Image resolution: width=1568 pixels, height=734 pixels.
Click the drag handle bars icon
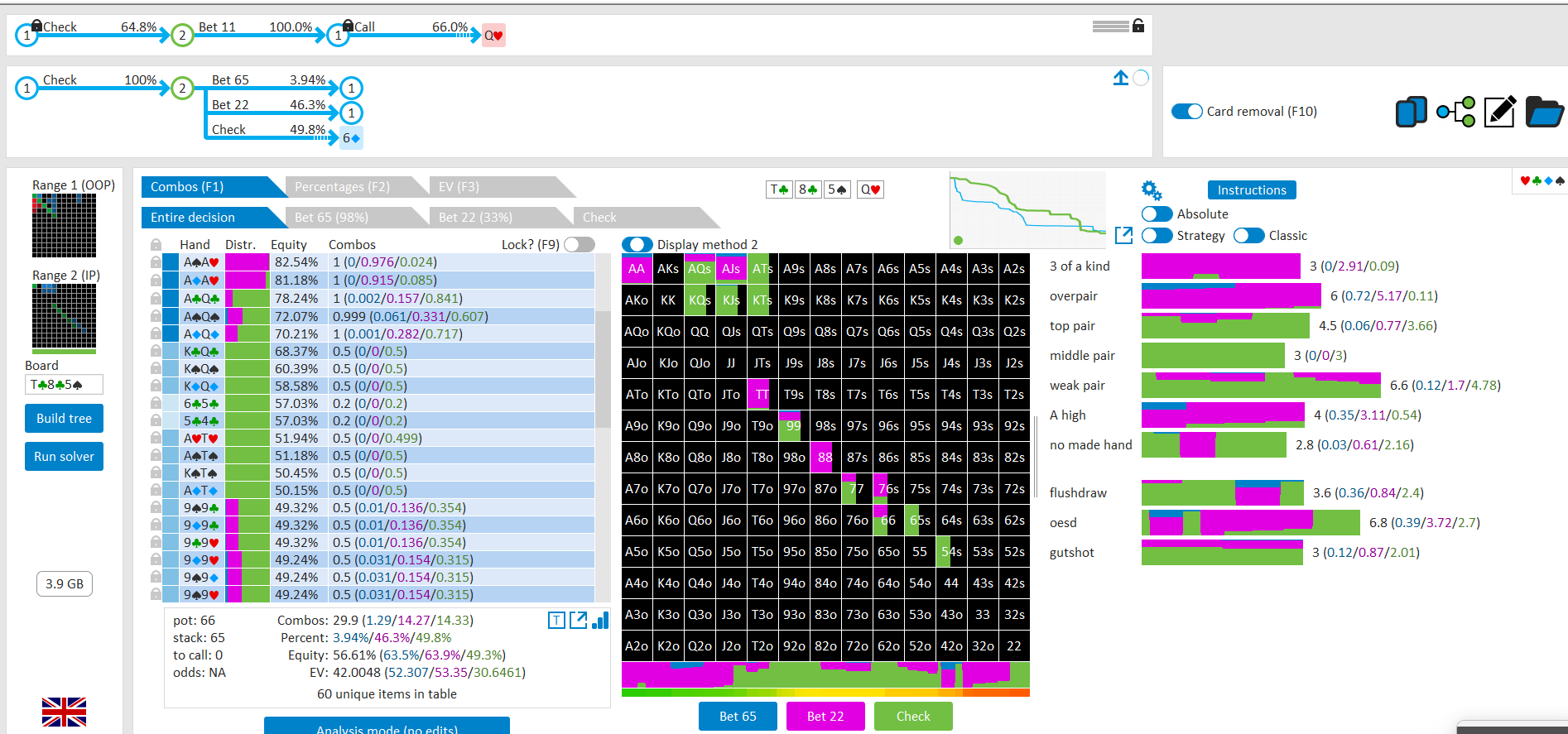point(1110,26)
